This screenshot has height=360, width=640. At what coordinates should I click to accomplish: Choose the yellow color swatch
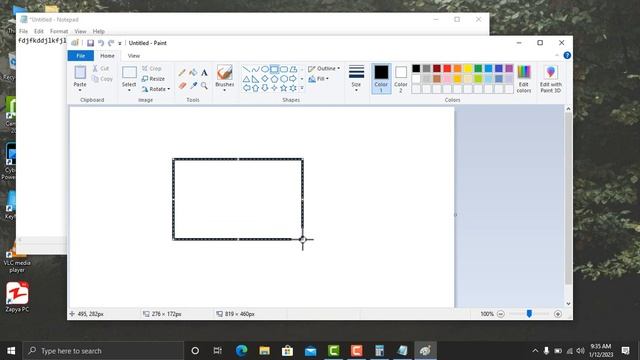pyautogui.click(x=468, y=68)
